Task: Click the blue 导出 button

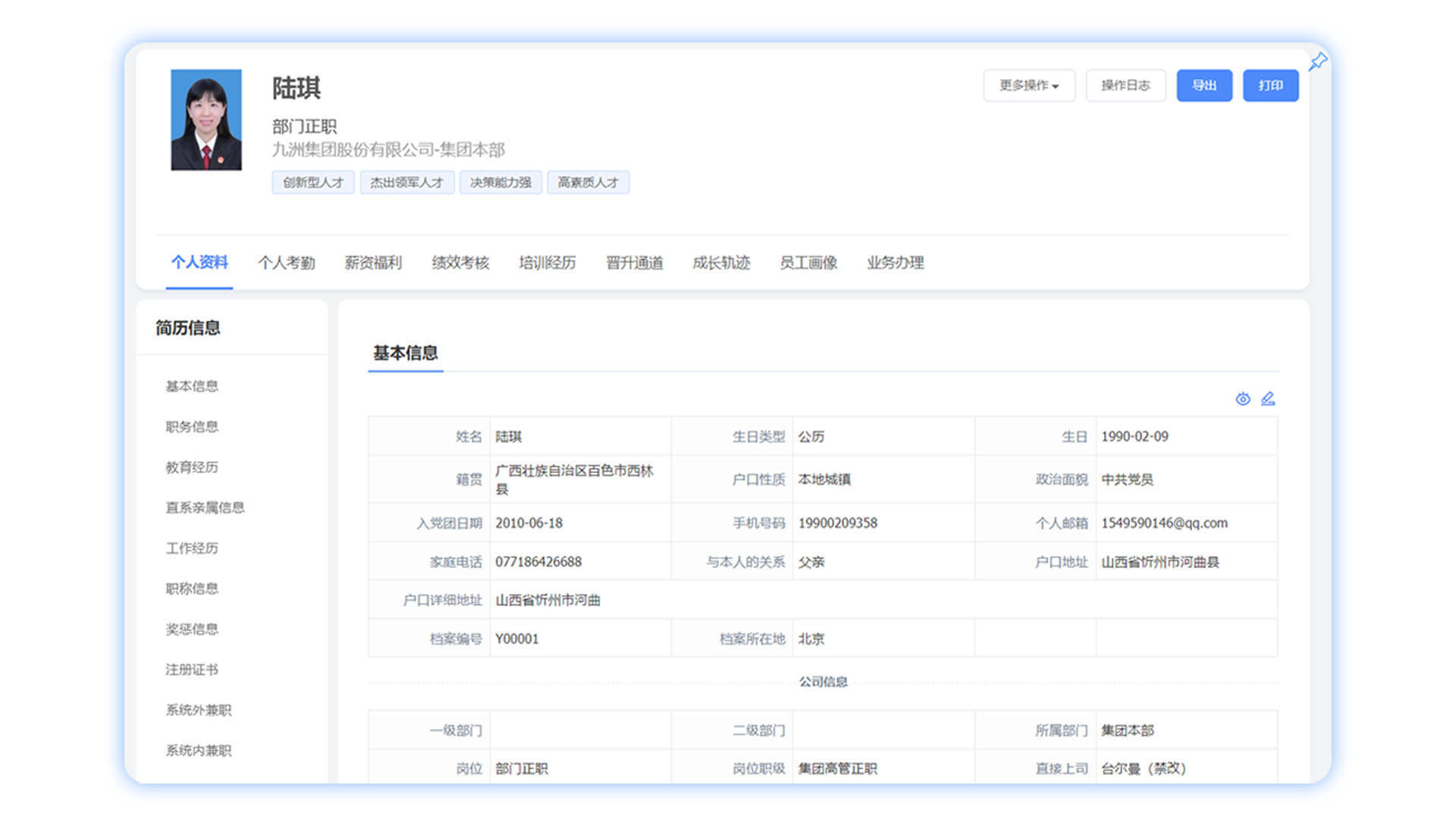Action: pyautogui.click(x=1204, y=86)
